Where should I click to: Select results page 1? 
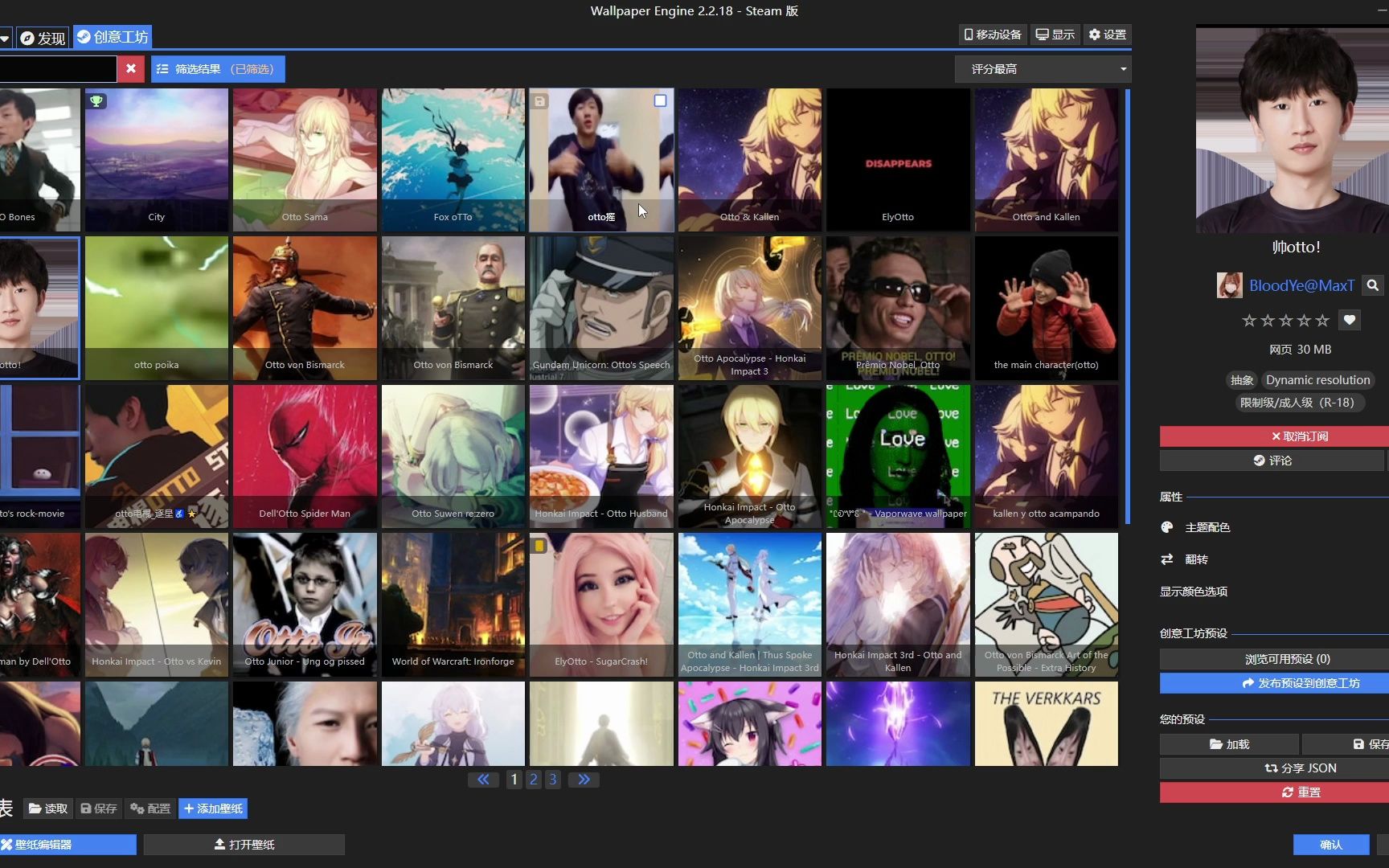pos(514,780)
